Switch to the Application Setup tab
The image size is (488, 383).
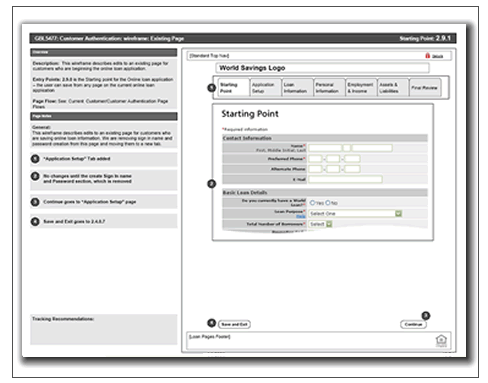(x=265, y=88)
